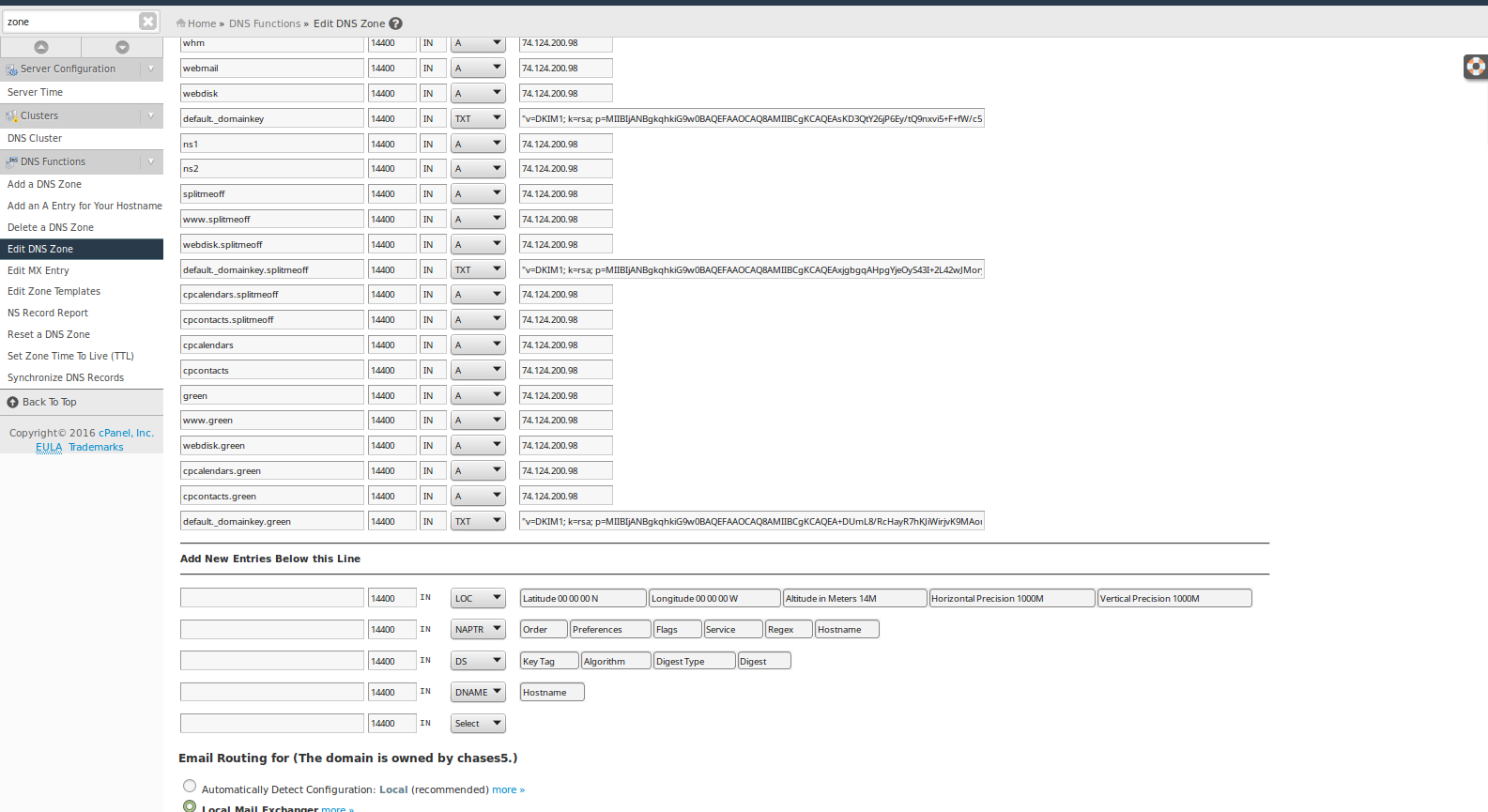Select Automatically Detect Configuration radio button
This screenshot has width=1488, height=812.
(x=190, y=787)
